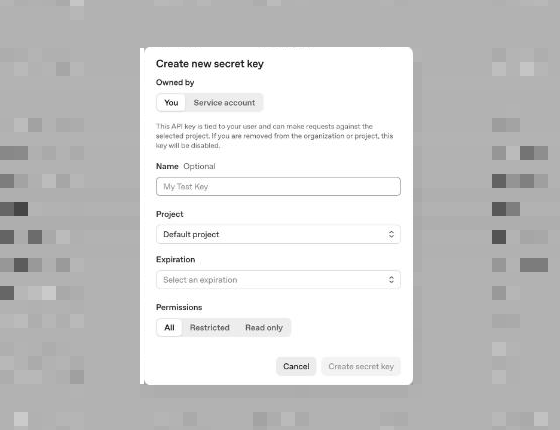
Task: Select the You ownership option
Action: coord(171,103)
